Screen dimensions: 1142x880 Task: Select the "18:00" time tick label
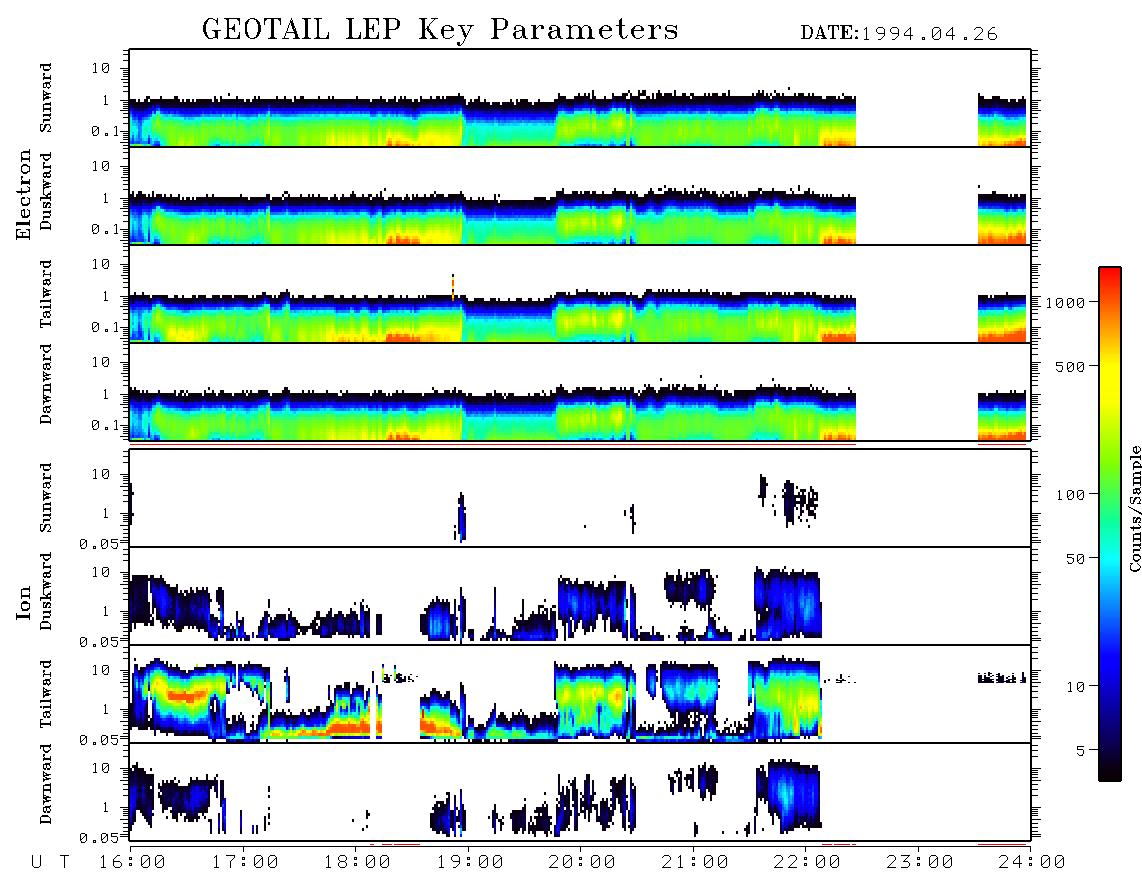(358, 863)
